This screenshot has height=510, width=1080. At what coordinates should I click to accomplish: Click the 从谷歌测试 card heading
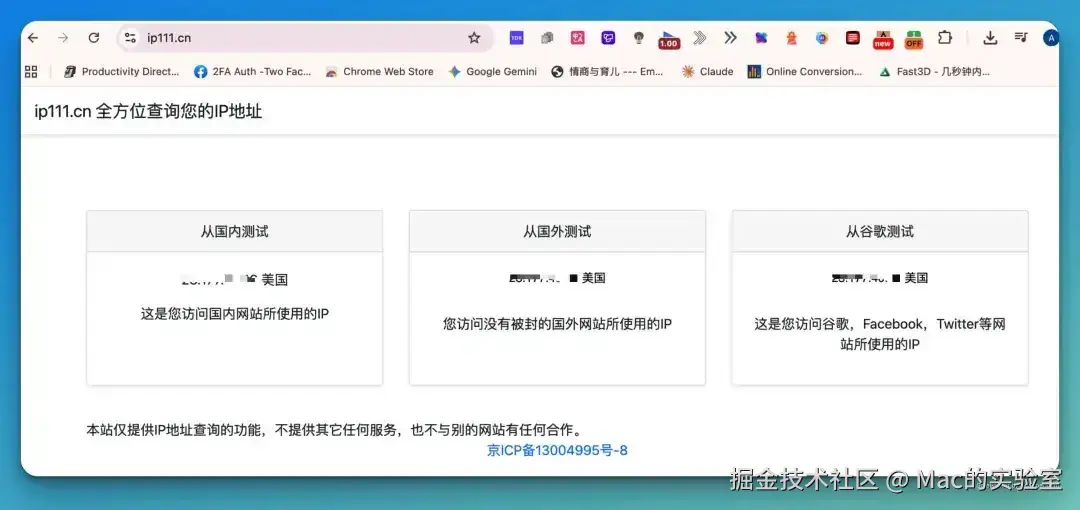(x=880, y=232)
